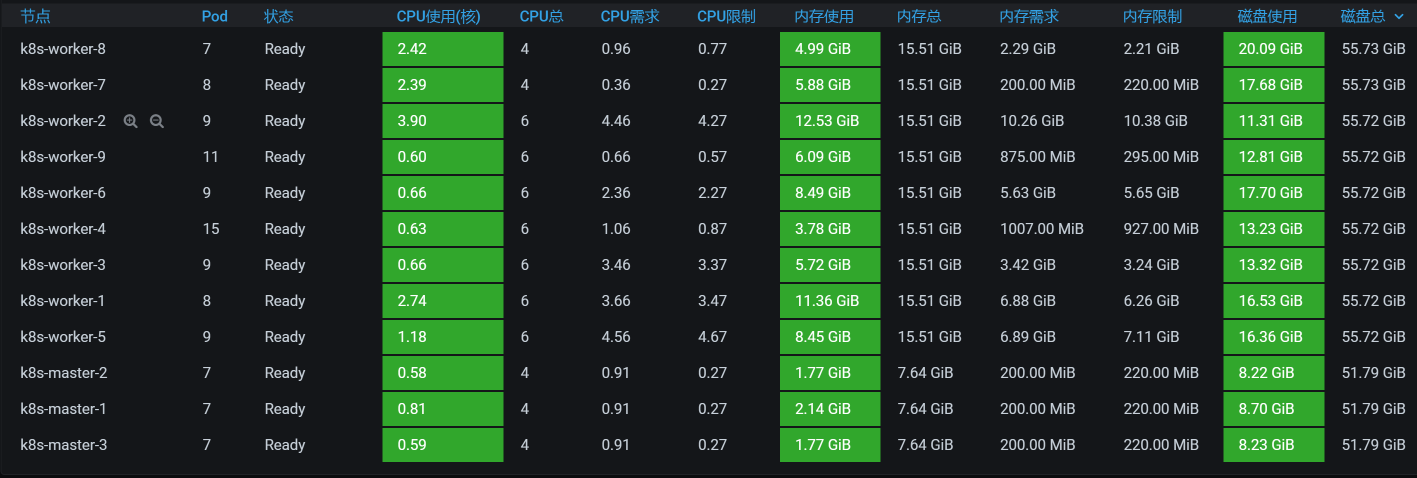
Task: Sort table by 节点 column header
Action: coord(36,17)
